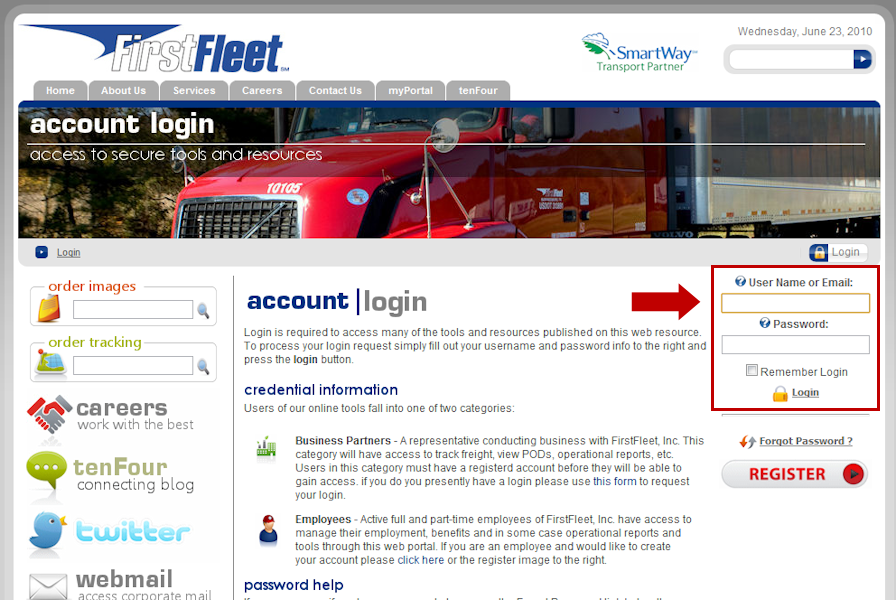Screen dimensions: 896x600
Task: Open the careers handshake icon
Action: point(49,415)
